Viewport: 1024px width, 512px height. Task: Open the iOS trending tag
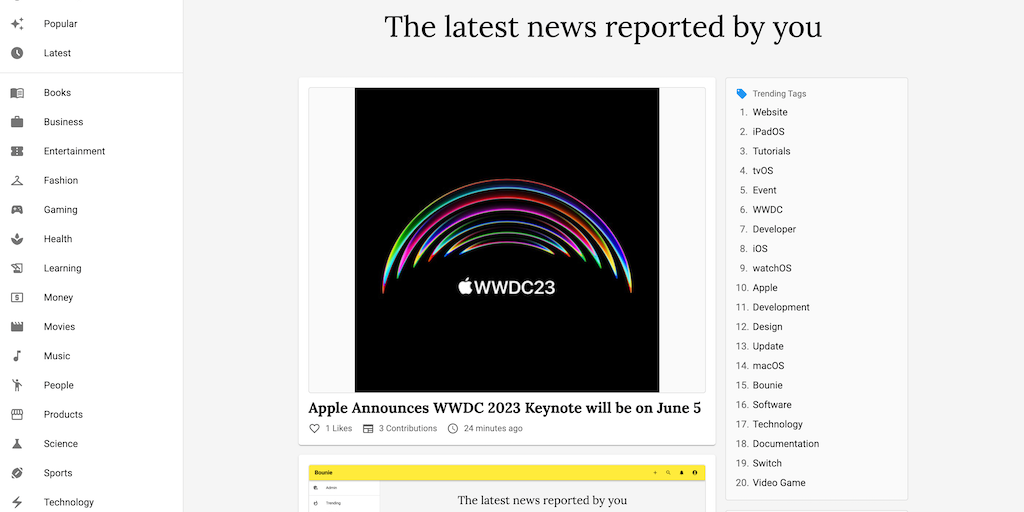[x=760, y=249]
